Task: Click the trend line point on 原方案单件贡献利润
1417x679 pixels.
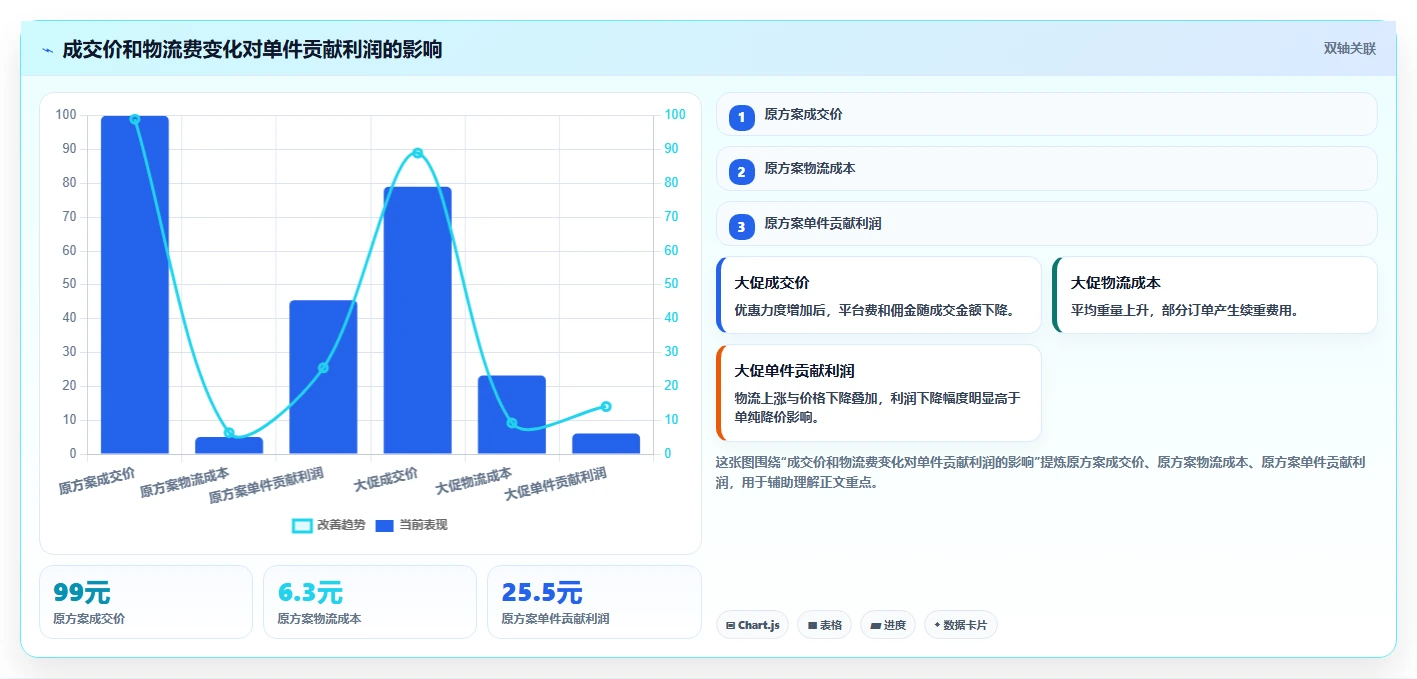Action: coord(323,368)
